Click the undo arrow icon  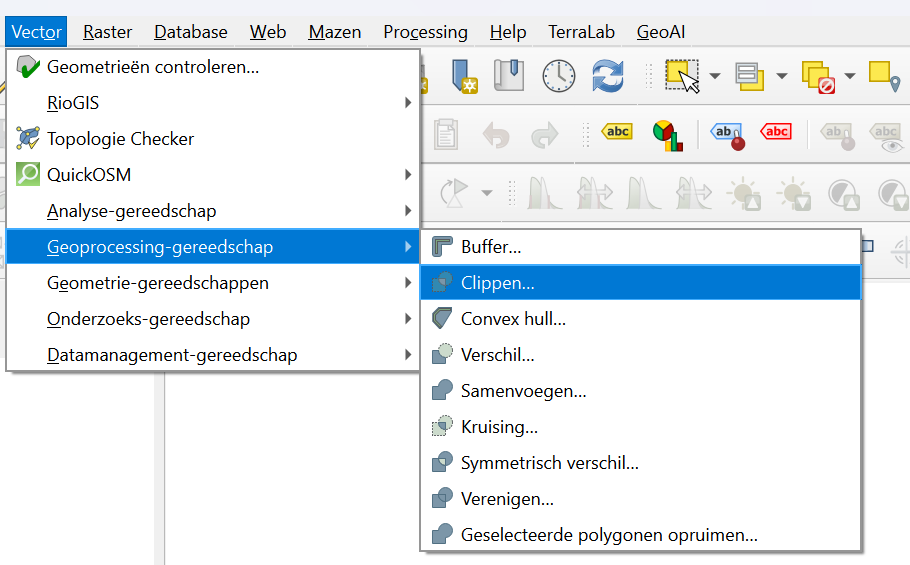(496, 135)
